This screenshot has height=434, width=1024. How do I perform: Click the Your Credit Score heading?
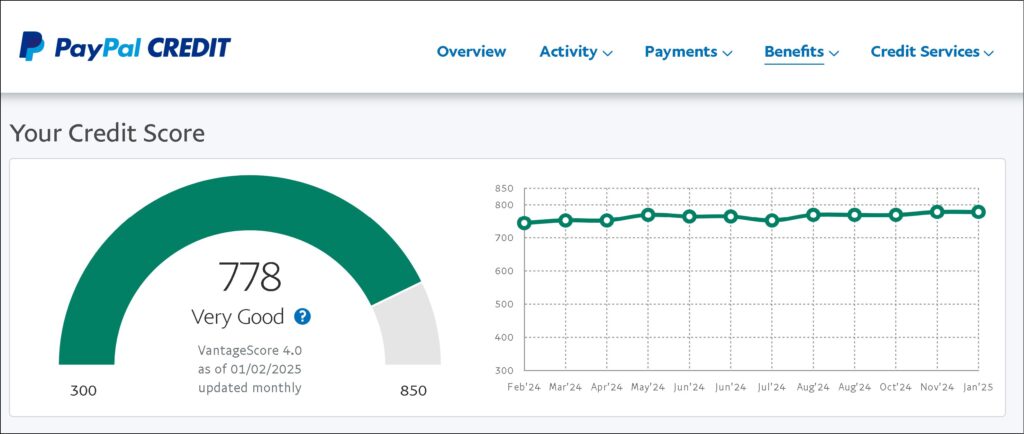tap(107, 132)
